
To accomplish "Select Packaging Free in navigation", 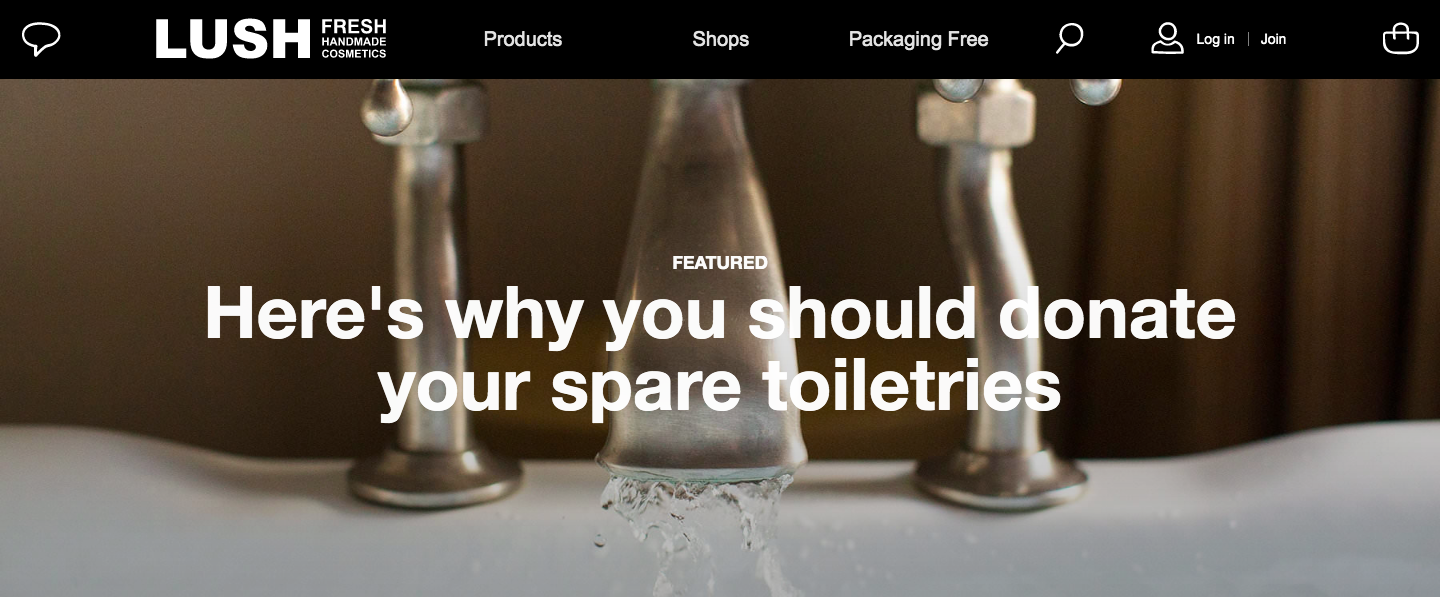I will 918,39.
